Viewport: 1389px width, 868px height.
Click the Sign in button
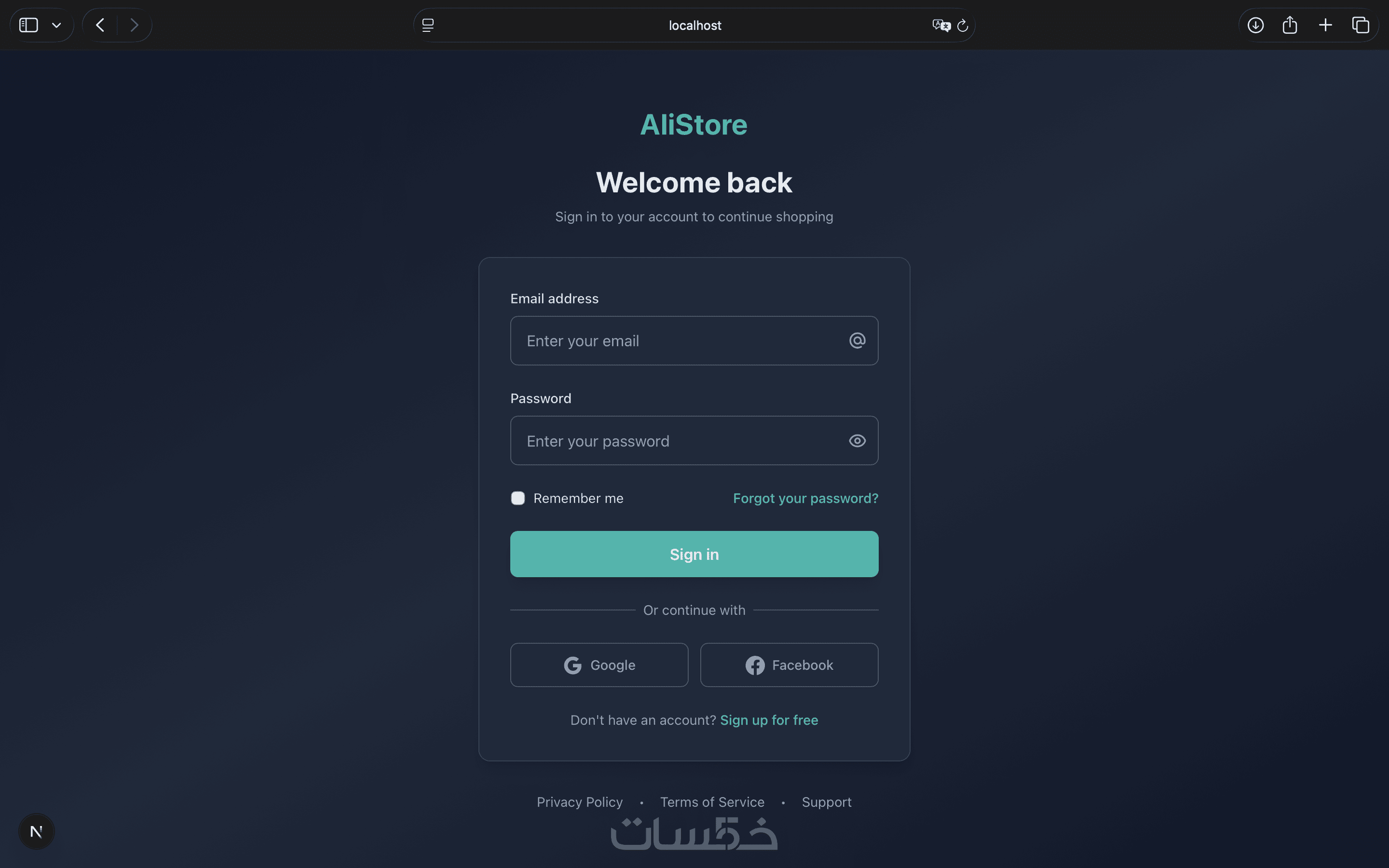694,554
